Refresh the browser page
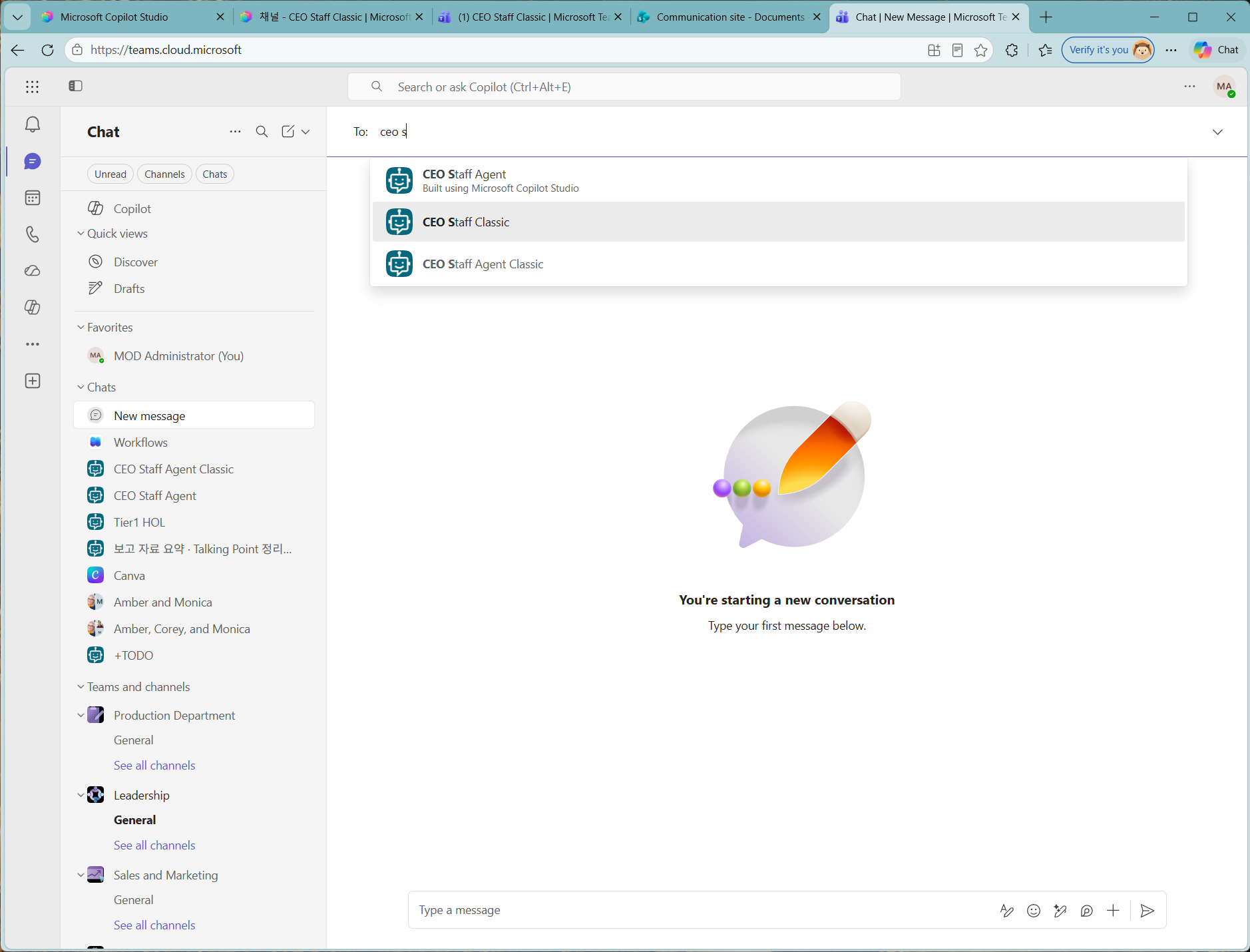This screenshot has height=952, width=1250. click(47, 50)
